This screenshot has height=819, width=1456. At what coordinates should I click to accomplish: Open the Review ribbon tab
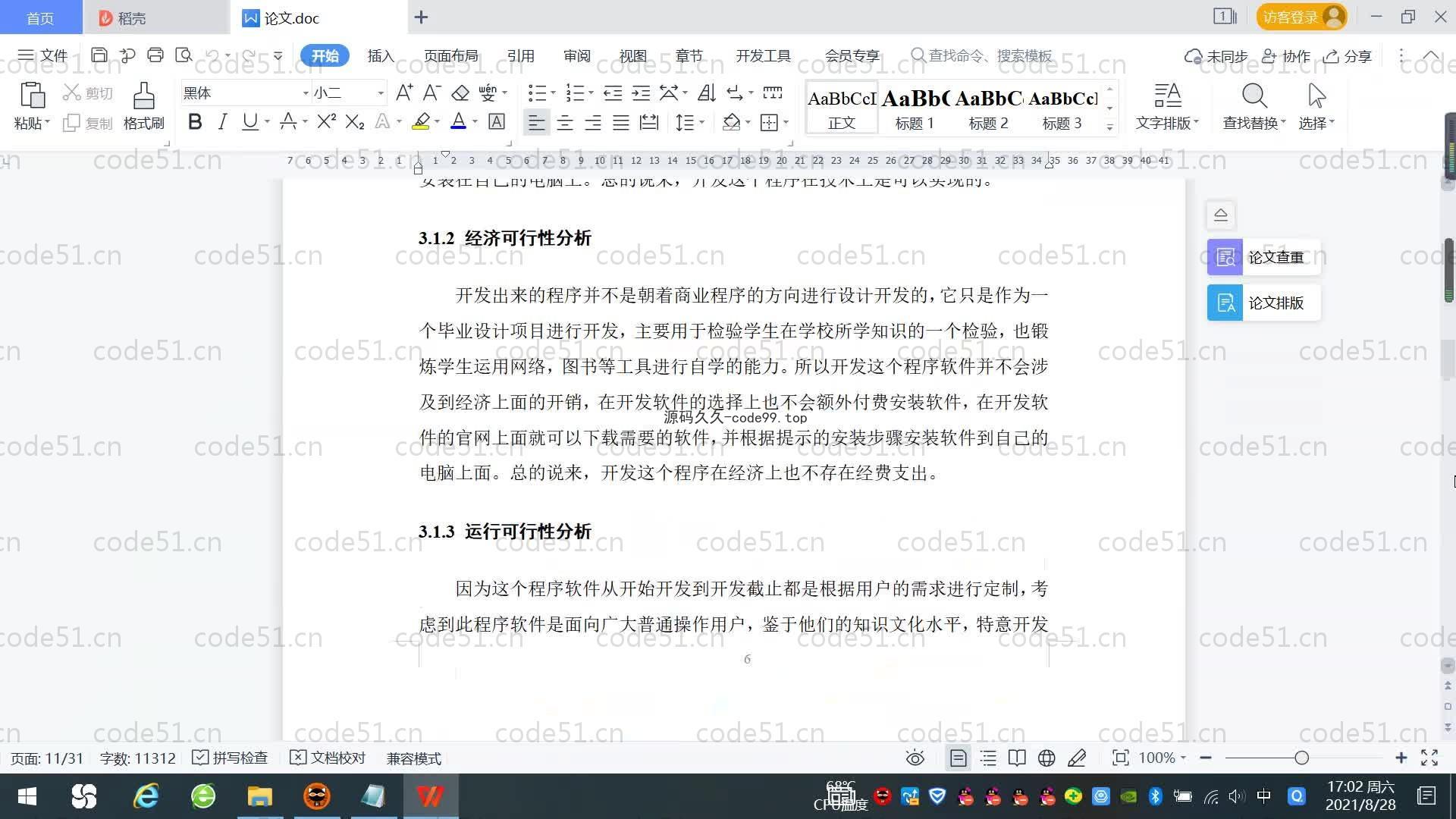click(x=577, y=56)
